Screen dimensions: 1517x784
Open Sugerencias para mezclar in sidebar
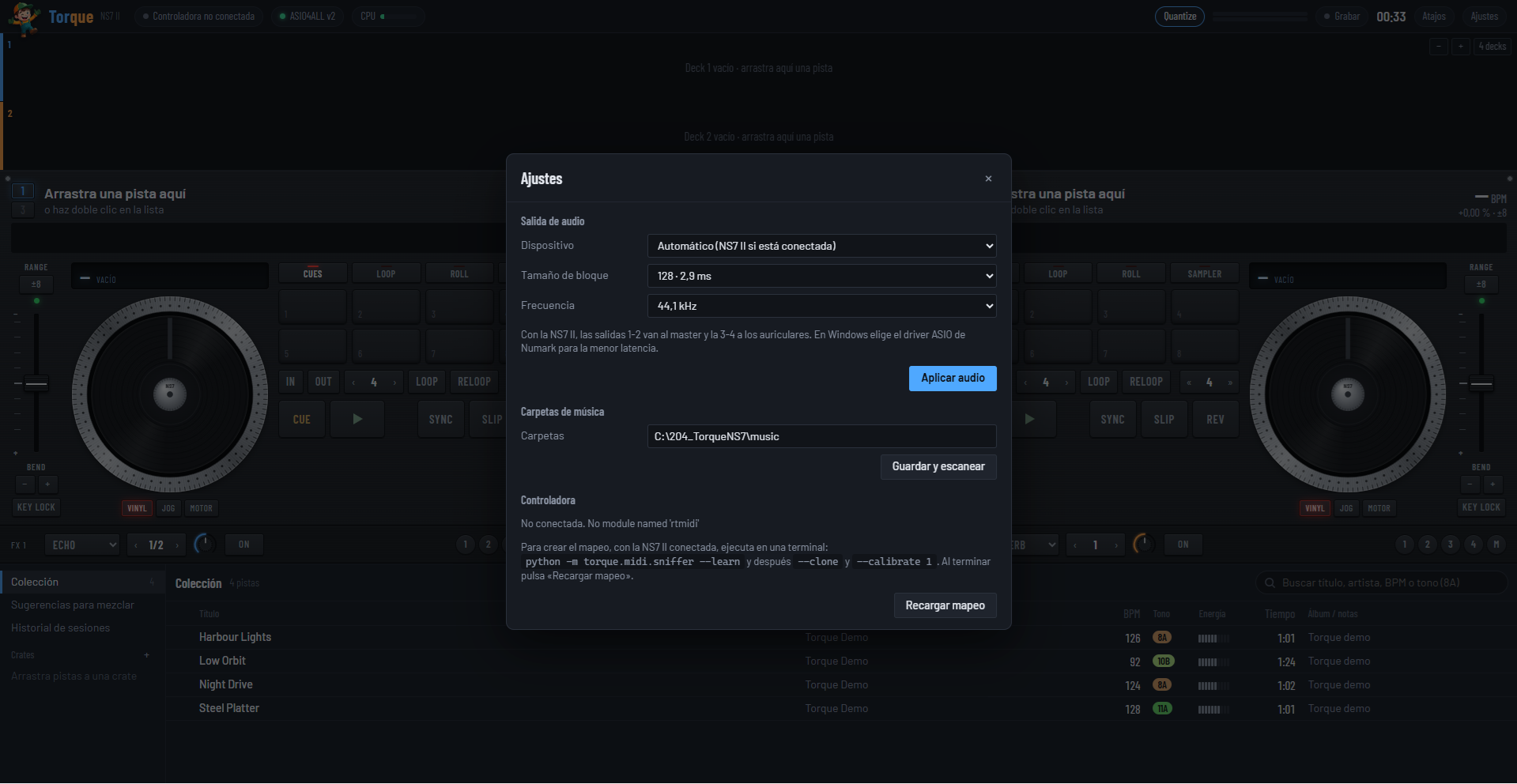point(73,605)
